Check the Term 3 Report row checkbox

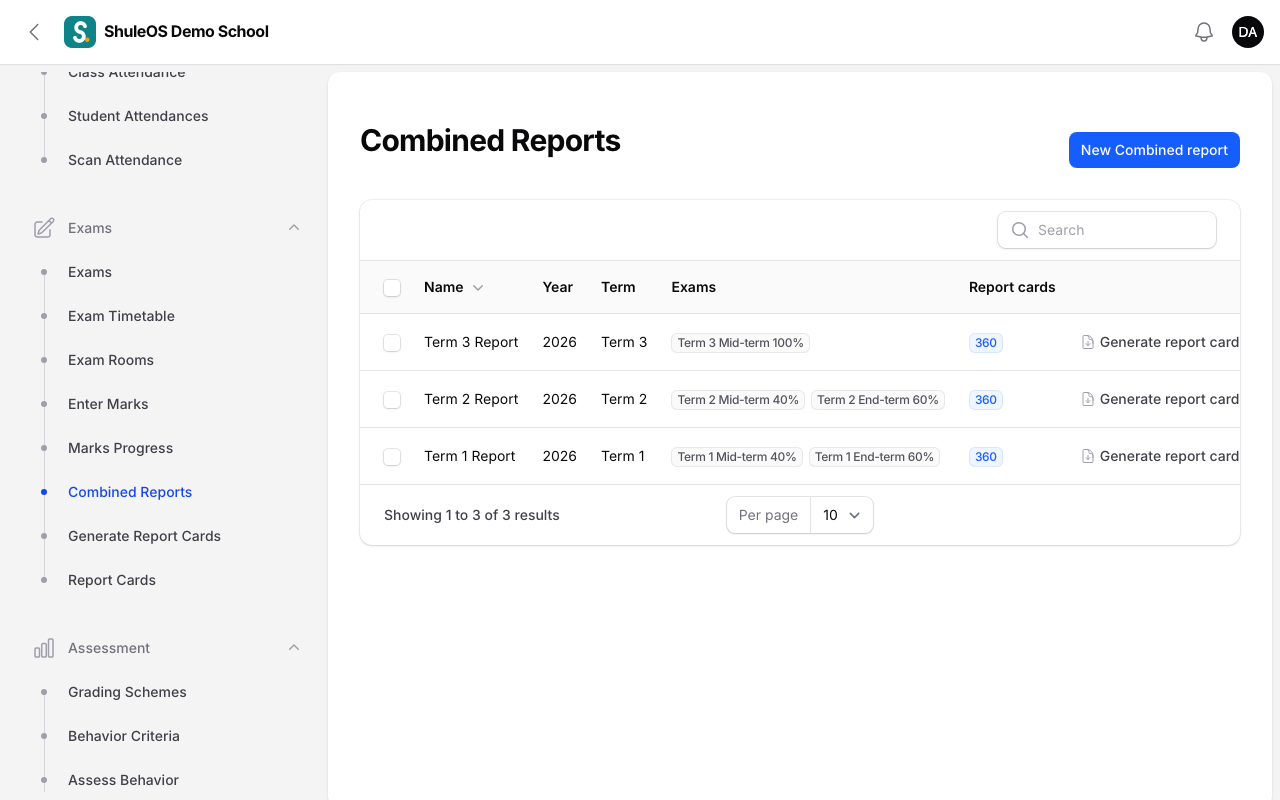pos(392,343)
